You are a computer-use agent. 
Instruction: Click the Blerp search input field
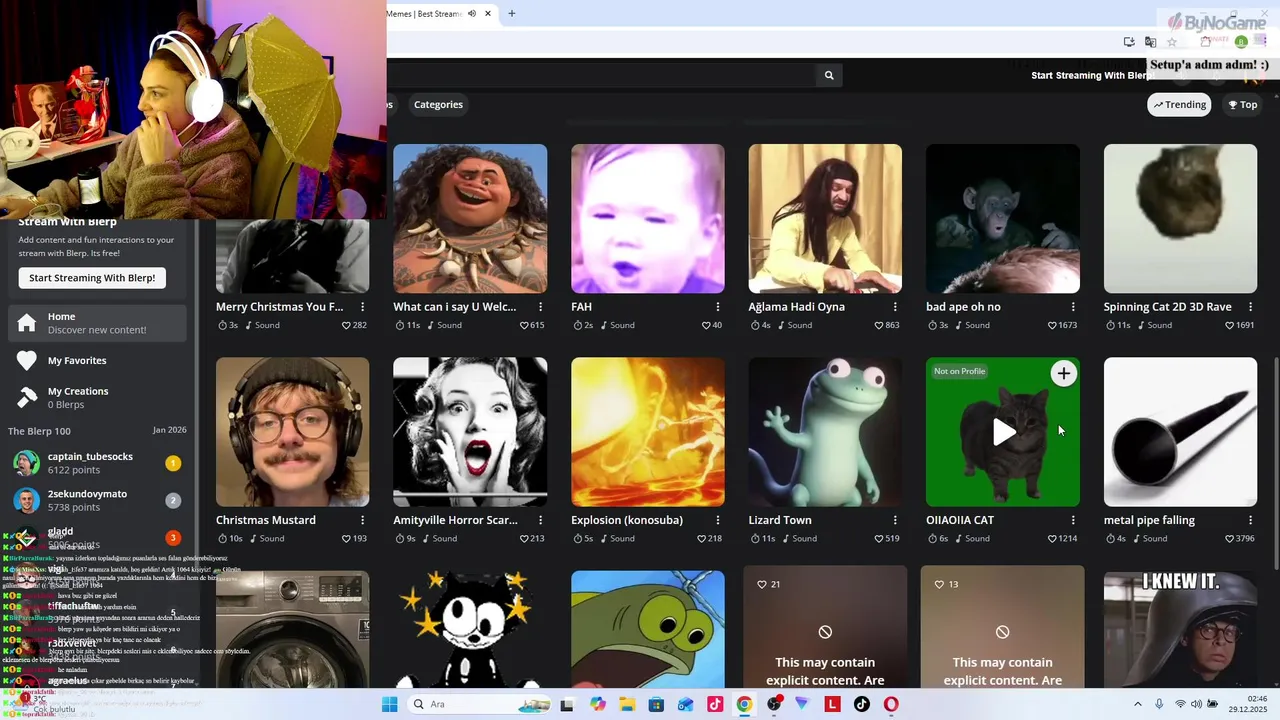tap(600, 75)
